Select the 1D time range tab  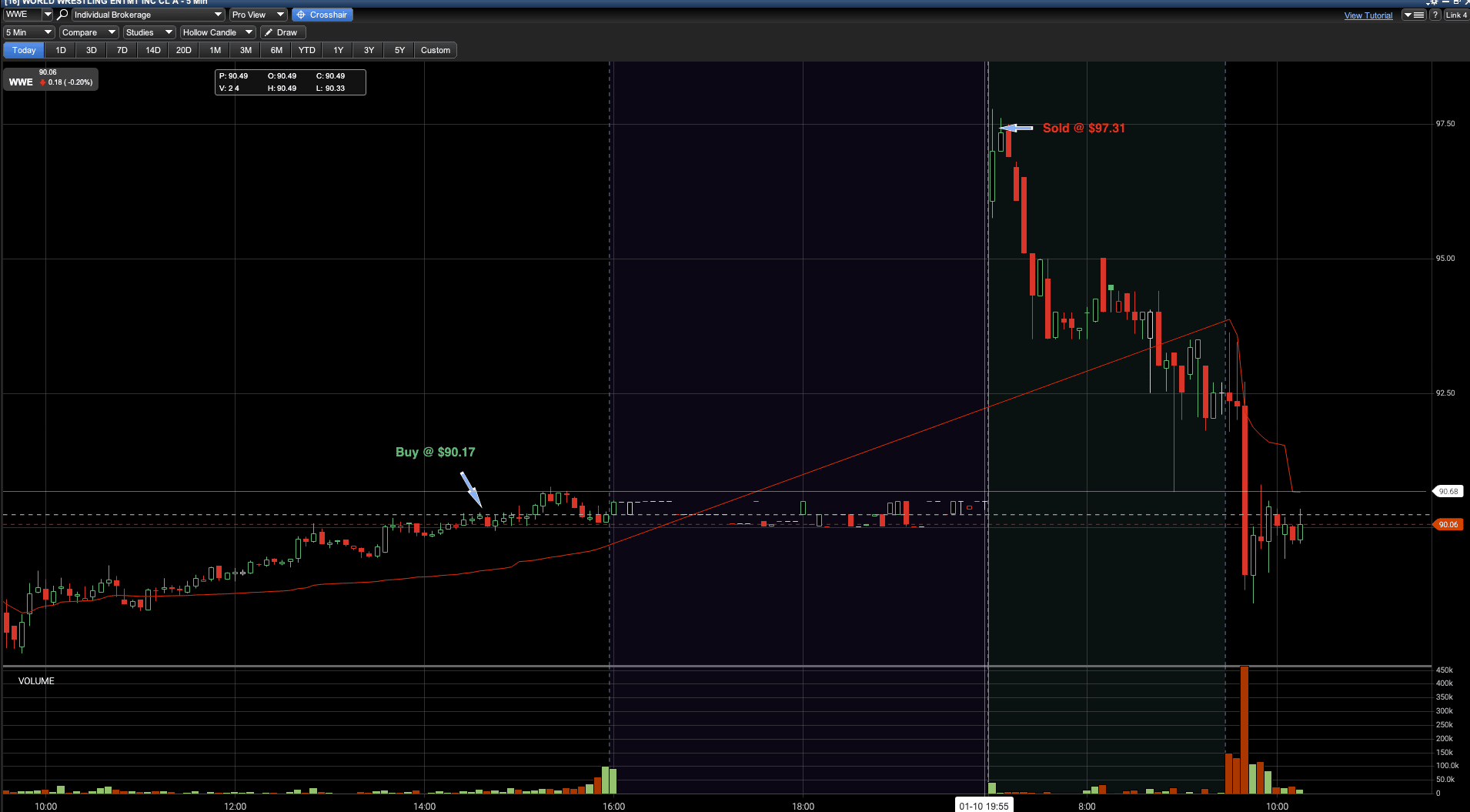coord(61,50)
